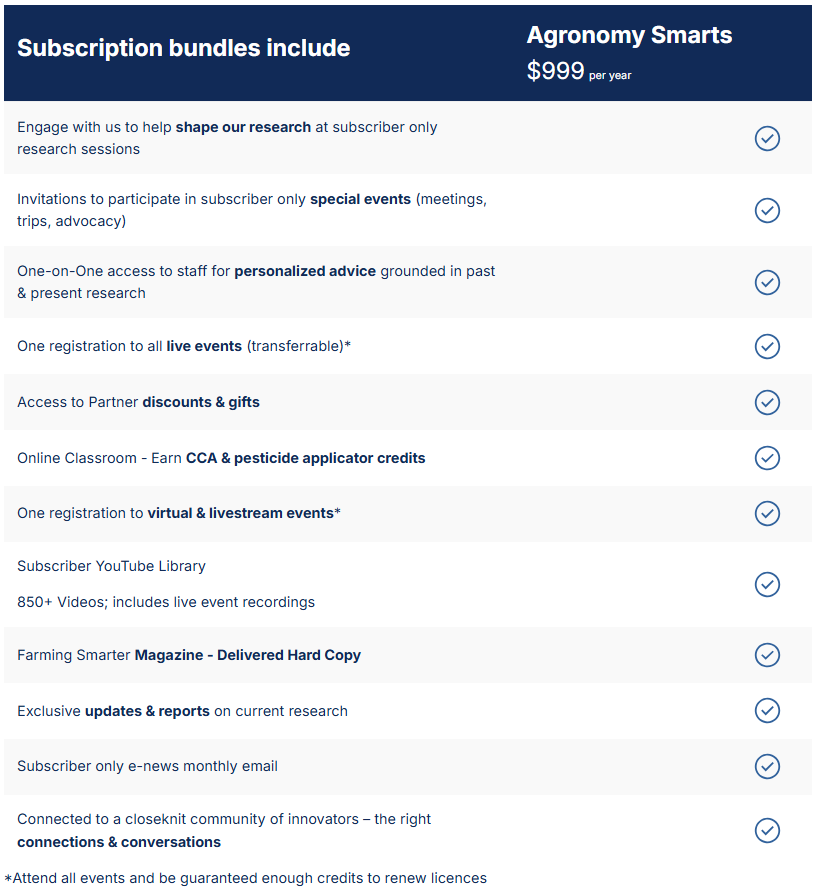Screen dimensions: 816x894
Task: Click the checkmark for connections & conversations row
Action: click(x=767, y=830)
